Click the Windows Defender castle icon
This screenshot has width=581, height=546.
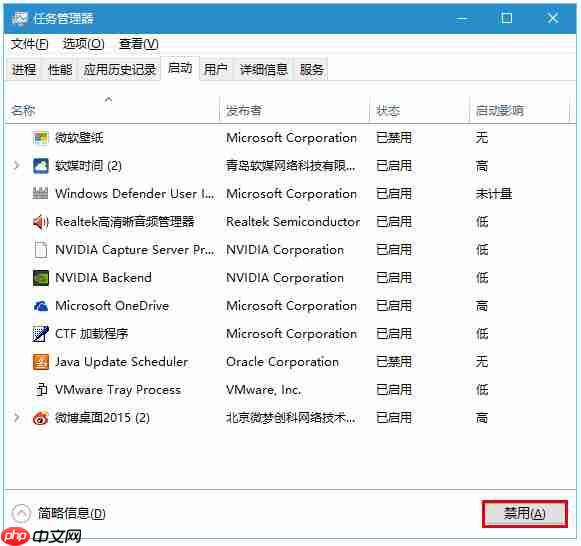(40, 193)
